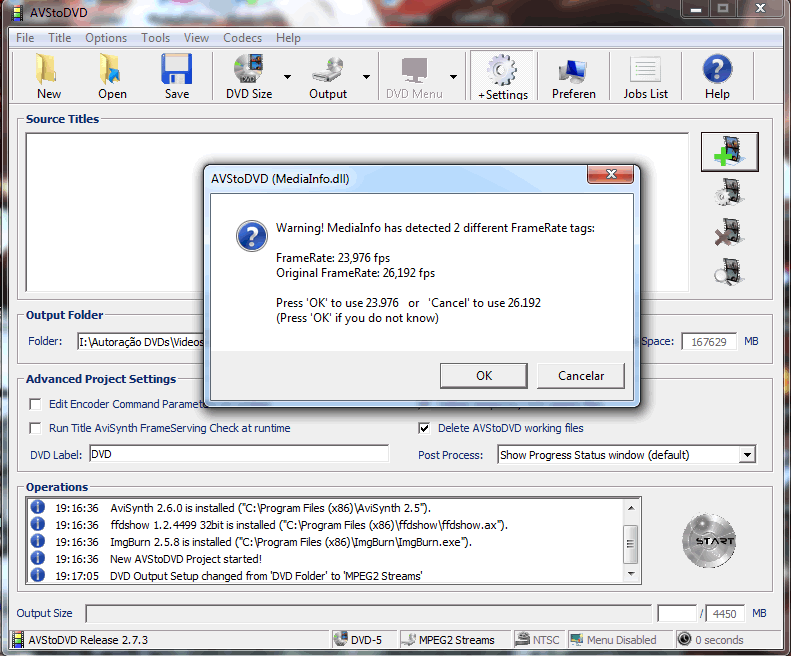The height and width of the screenshot is (656, 791).
Task: Open the Post Process combo box
Action: (627, 455)
